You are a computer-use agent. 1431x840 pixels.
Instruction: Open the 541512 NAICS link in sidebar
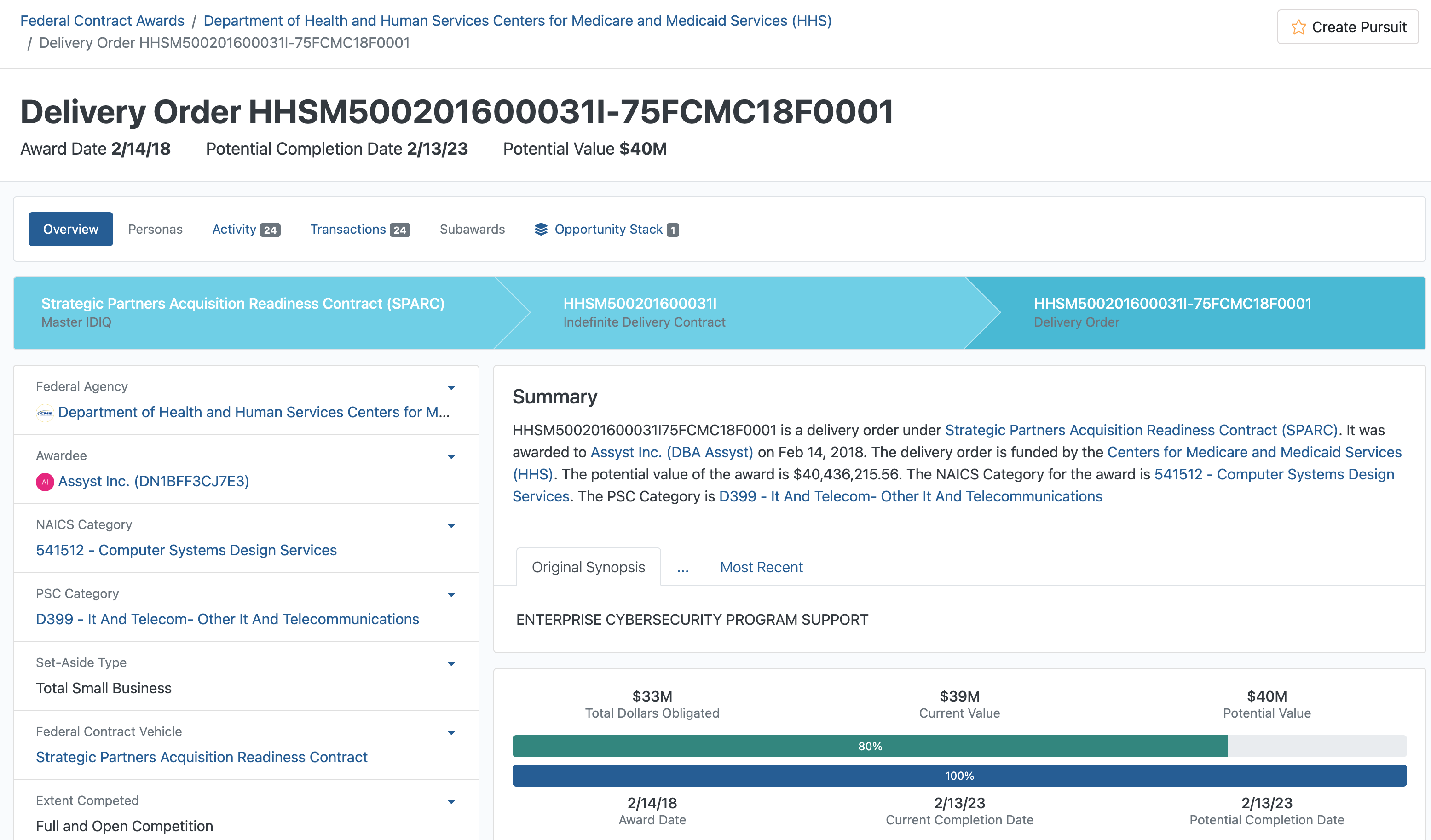tap(186, 550)
